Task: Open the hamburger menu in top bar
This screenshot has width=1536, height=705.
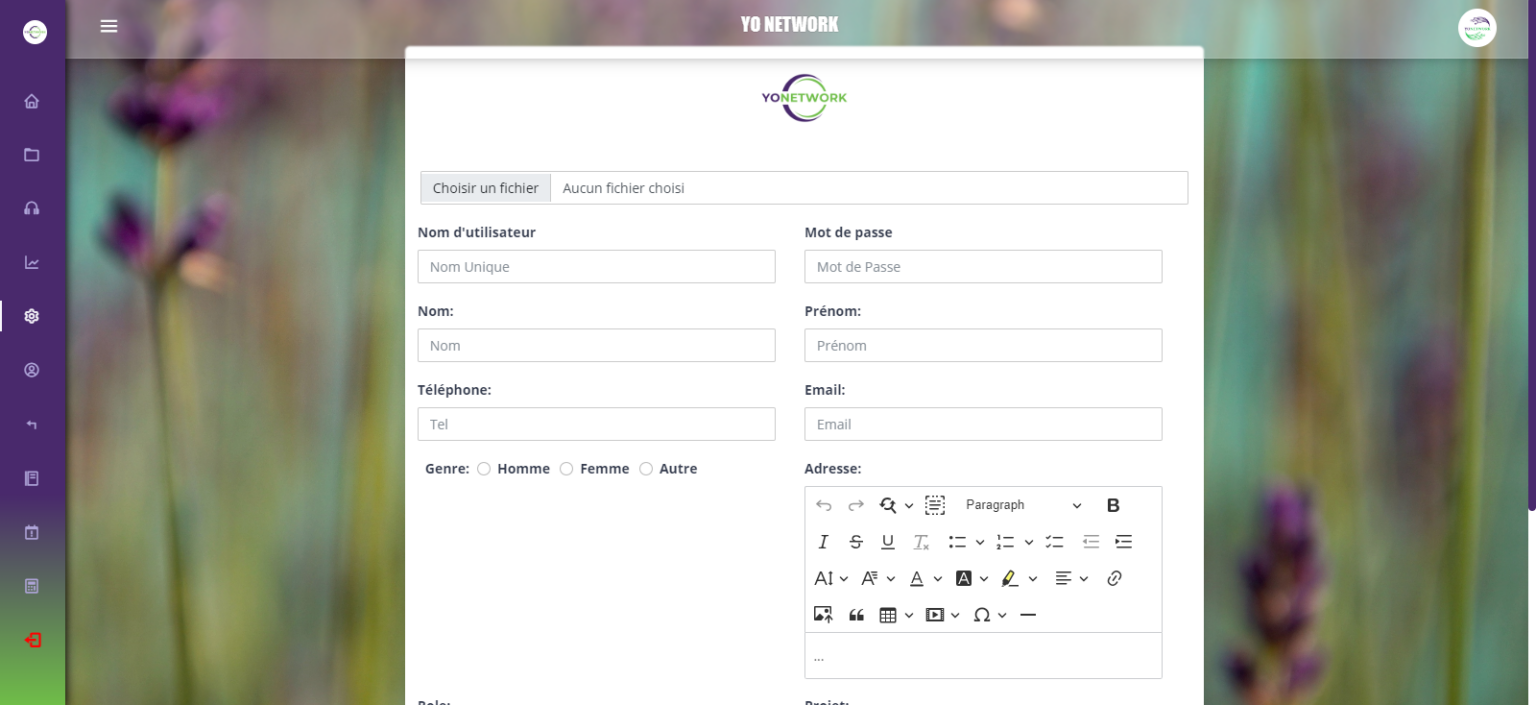Action: pos(109,26)
